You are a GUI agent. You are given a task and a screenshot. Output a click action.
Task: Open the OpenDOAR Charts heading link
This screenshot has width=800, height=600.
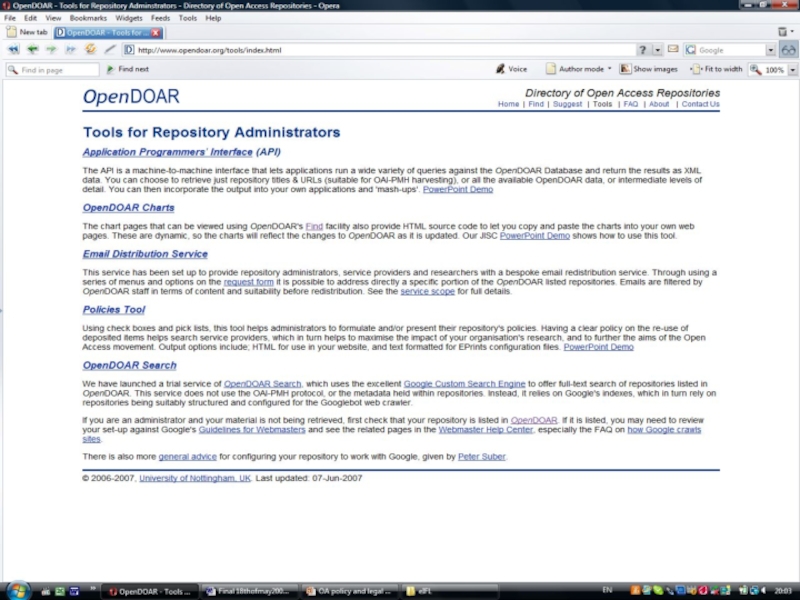coord(129,208)
